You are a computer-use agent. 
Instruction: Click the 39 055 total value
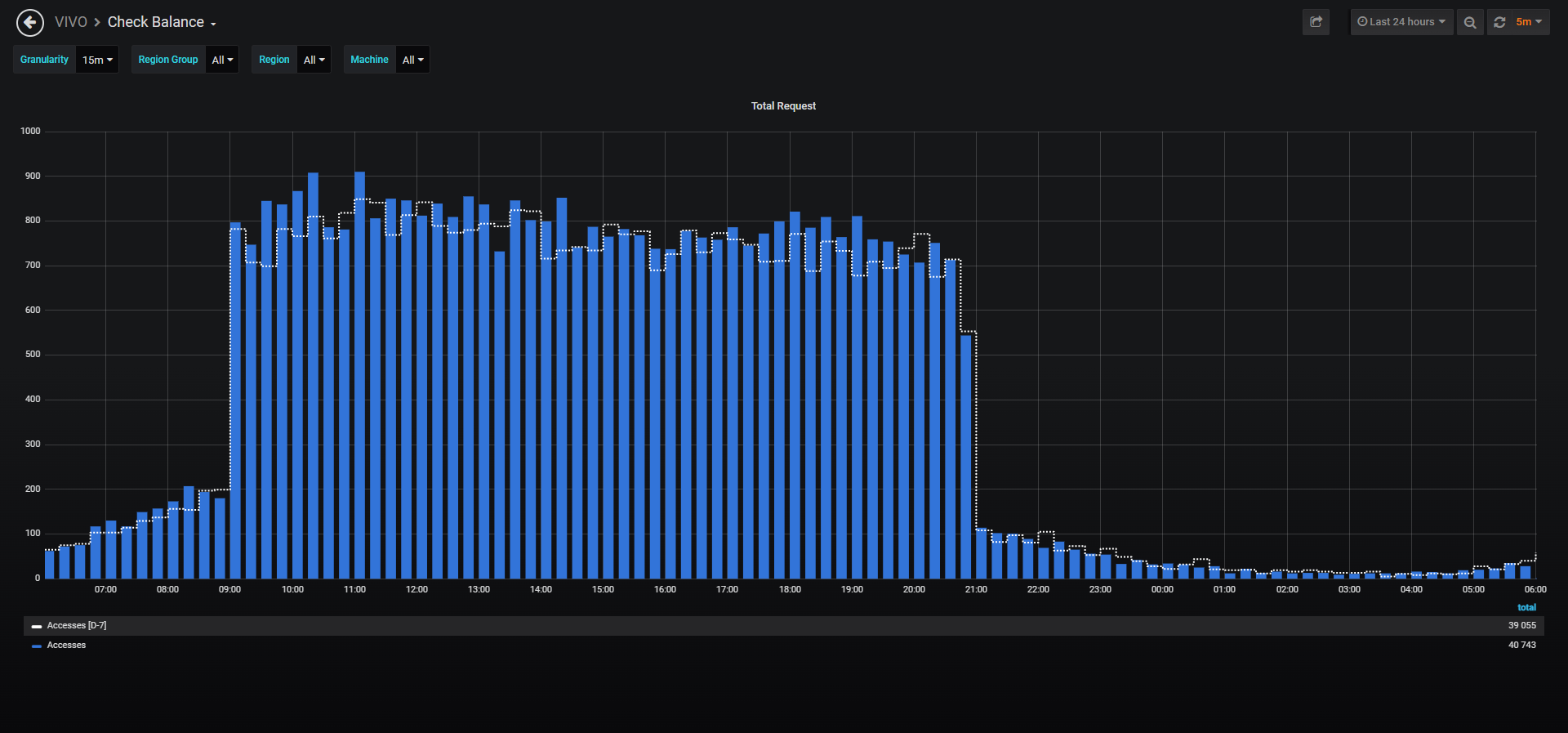(1522, 626)
